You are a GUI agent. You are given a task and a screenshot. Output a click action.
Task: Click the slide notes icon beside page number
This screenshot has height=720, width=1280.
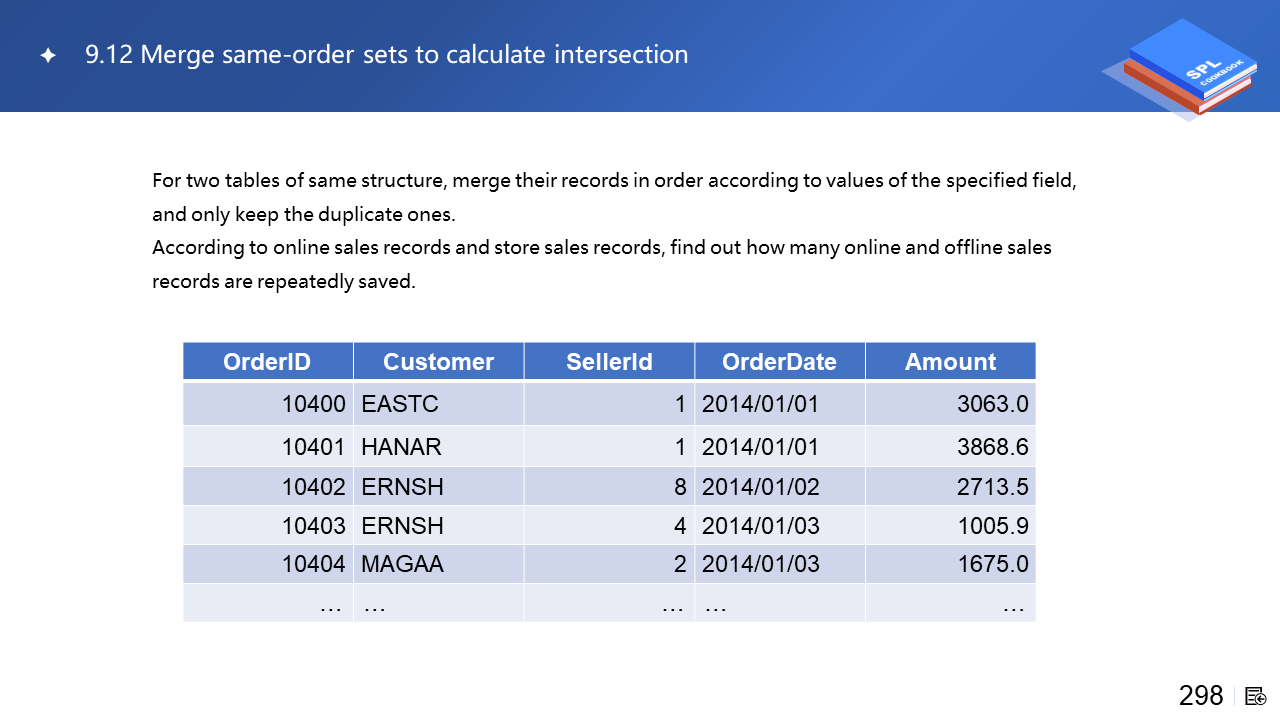pos(1256,696)
